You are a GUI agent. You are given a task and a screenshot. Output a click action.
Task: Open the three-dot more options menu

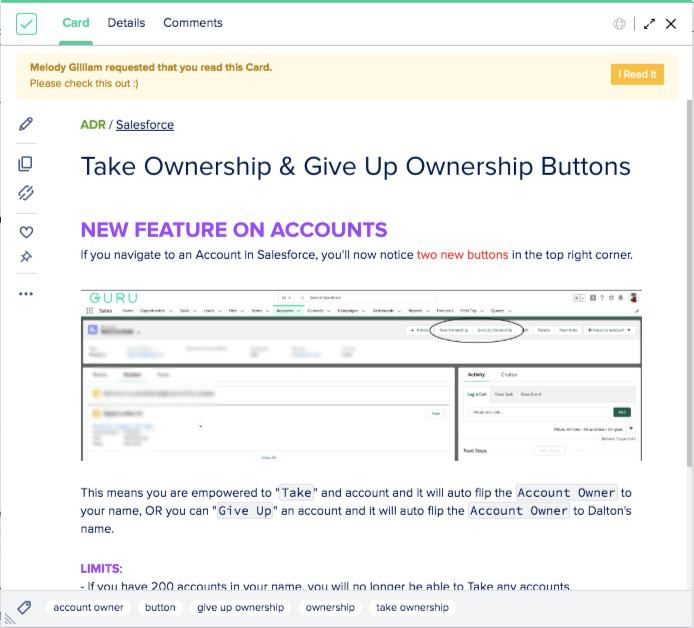tap(26, 294)
